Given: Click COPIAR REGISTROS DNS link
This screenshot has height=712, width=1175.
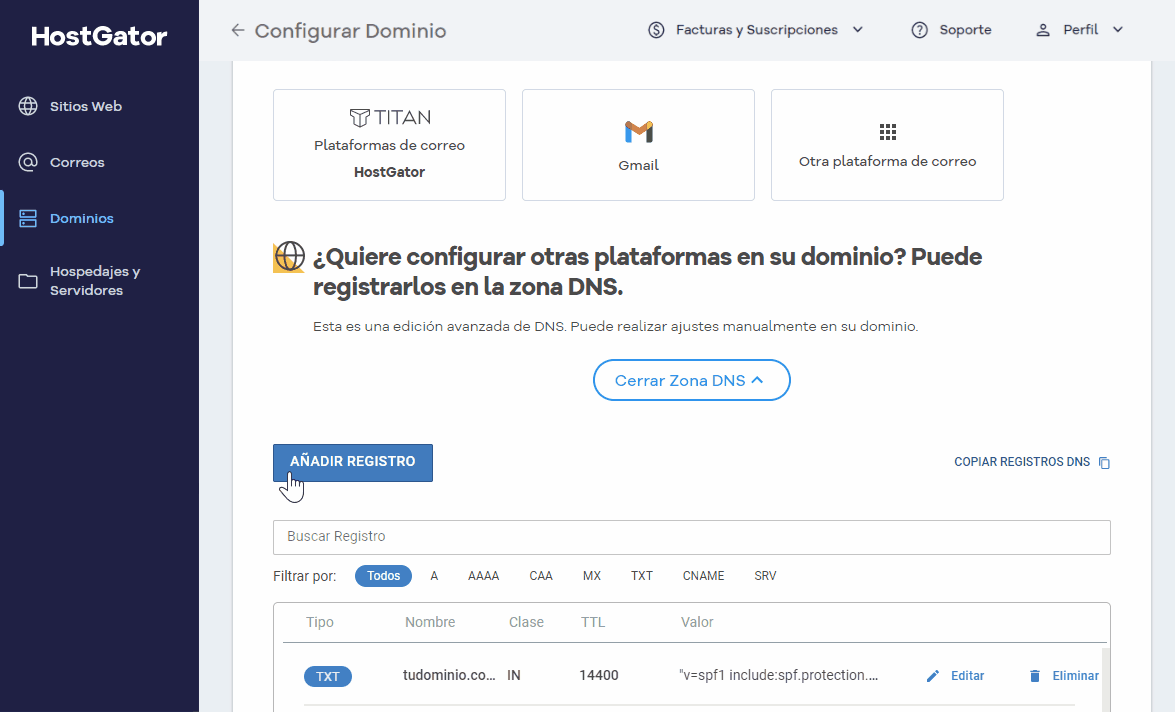Looking at the screenshot, I should click(x=1022, y=462).
